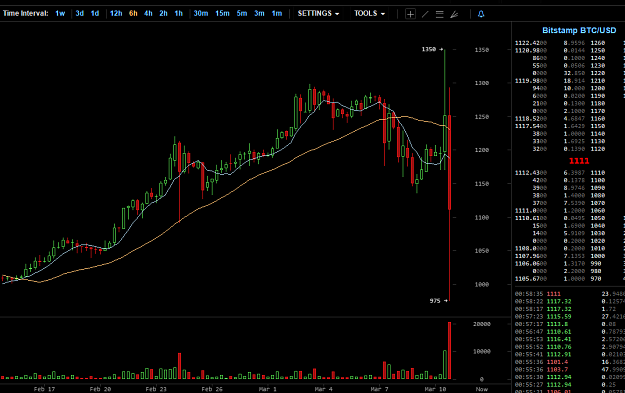Click the 20000 volume axis label

click(x=482, y=324)
